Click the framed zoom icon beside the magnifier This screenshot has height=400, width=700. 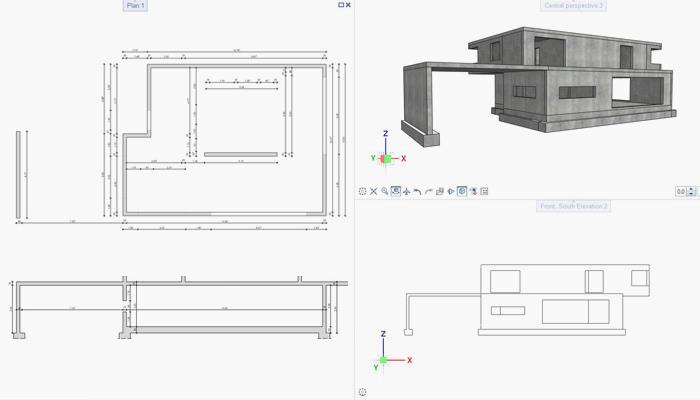pyautogui.click(x=396, y=191)
